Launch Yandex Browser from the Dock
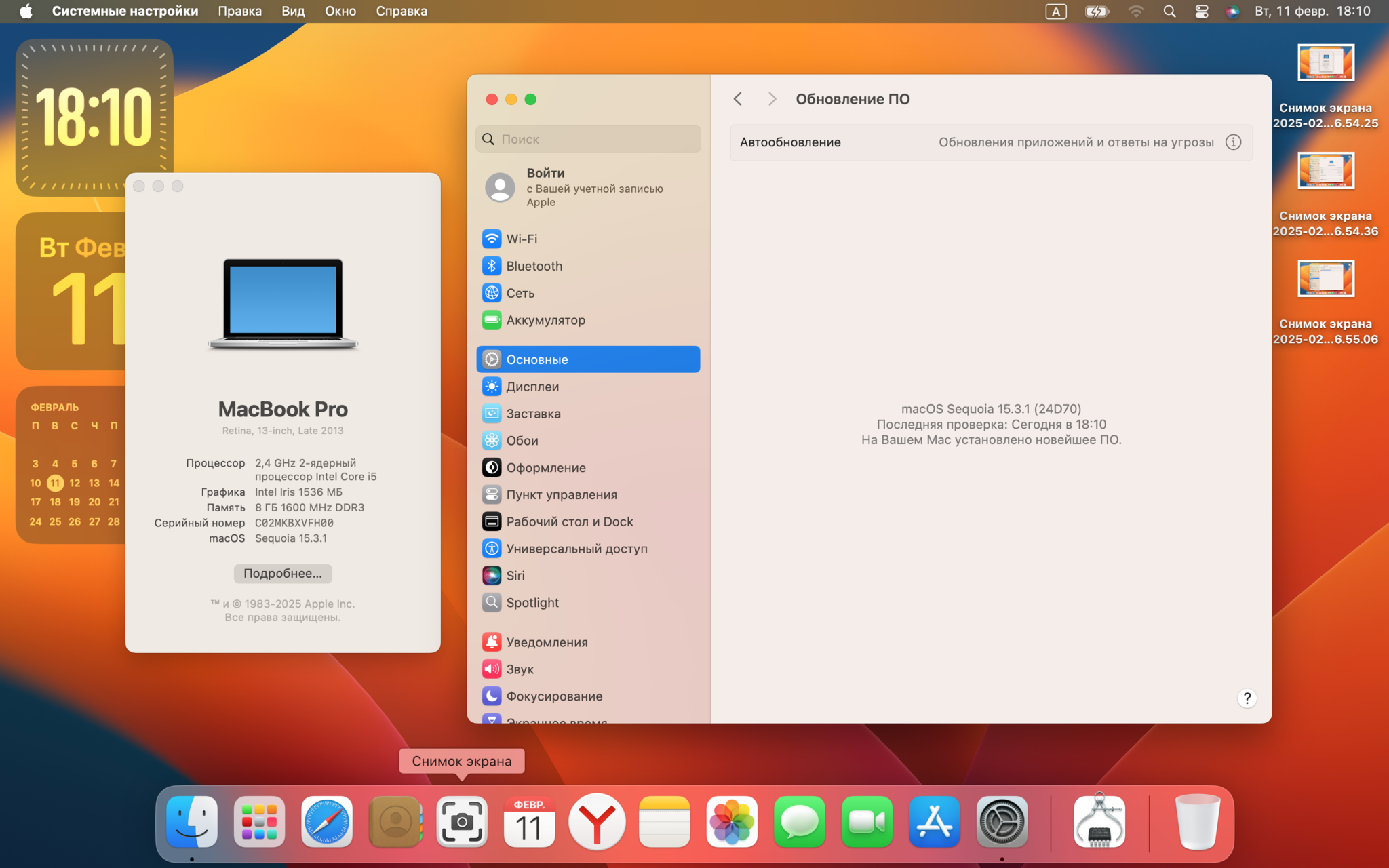Image resolution: width=1389 pixels, height=868 pixels. click(x=597, y=822)
